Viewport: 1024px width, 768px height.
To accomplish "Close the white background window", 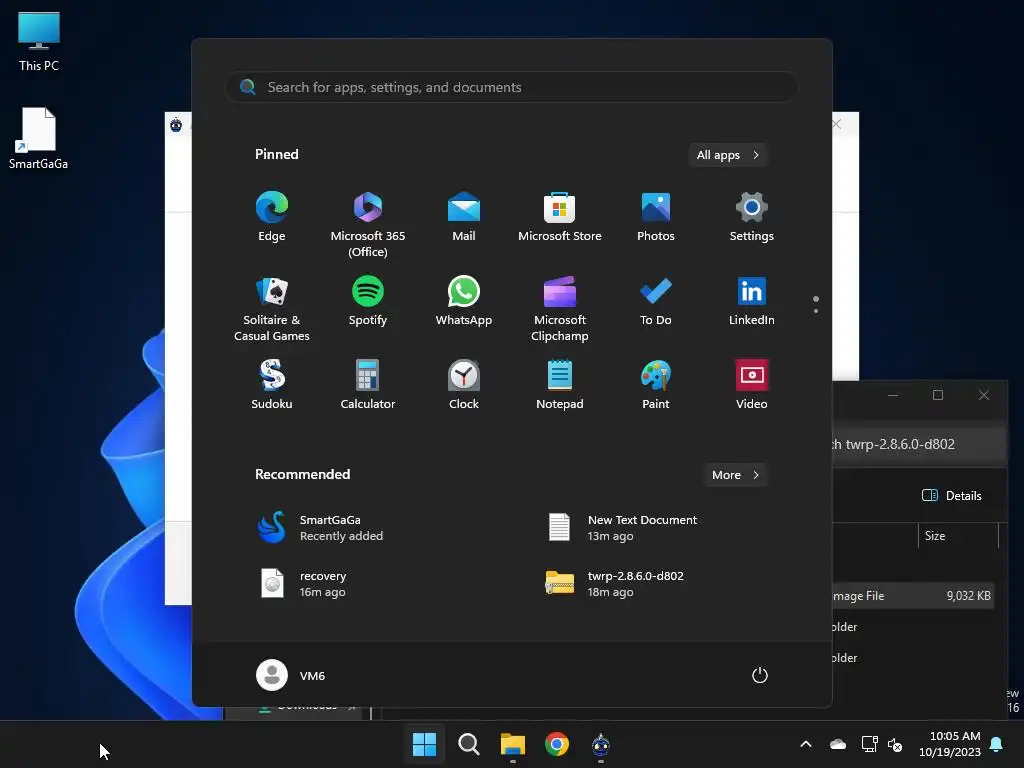I will click(837, 123).
